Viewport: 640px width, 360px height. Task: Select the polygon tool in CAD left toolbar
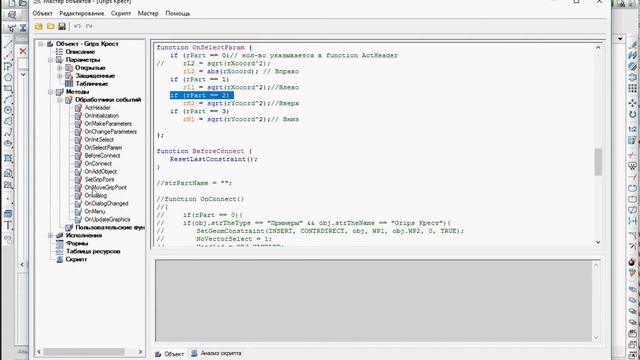[8, 77]
